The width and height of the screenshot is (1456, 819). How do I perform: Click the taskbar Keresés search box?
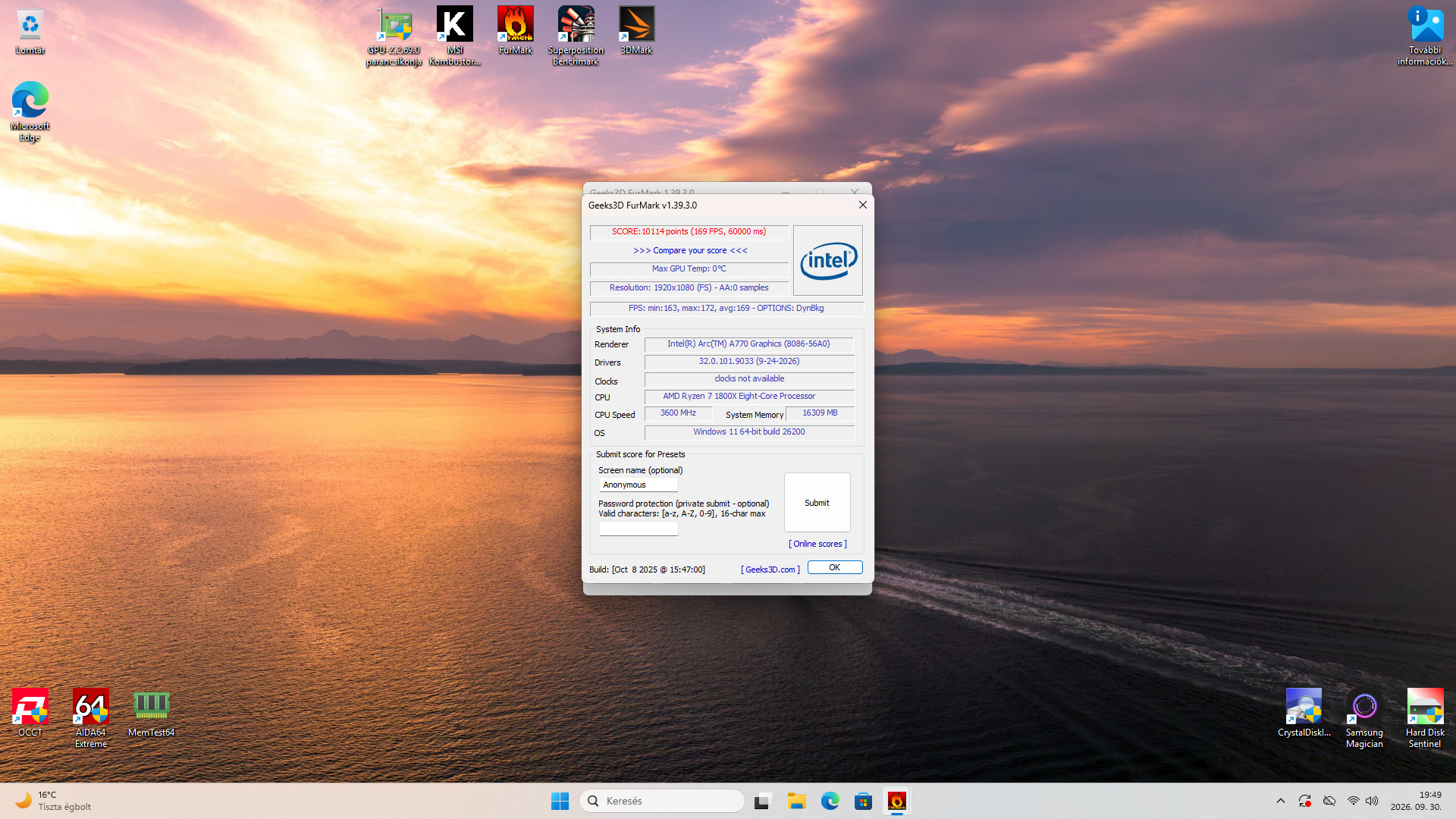click(x=662, y=801)
